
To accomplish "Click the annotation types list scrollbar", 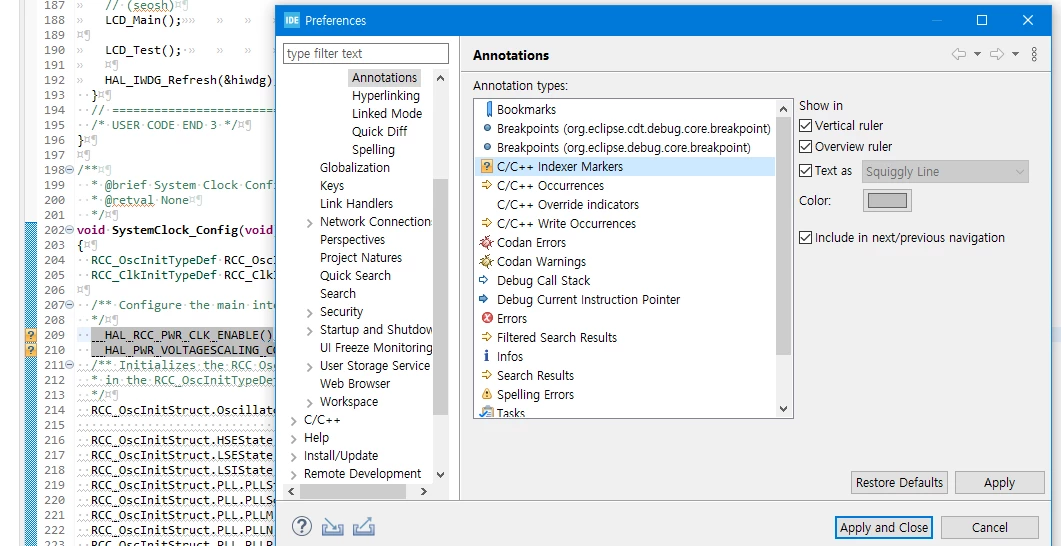I will tap(783, 237).
